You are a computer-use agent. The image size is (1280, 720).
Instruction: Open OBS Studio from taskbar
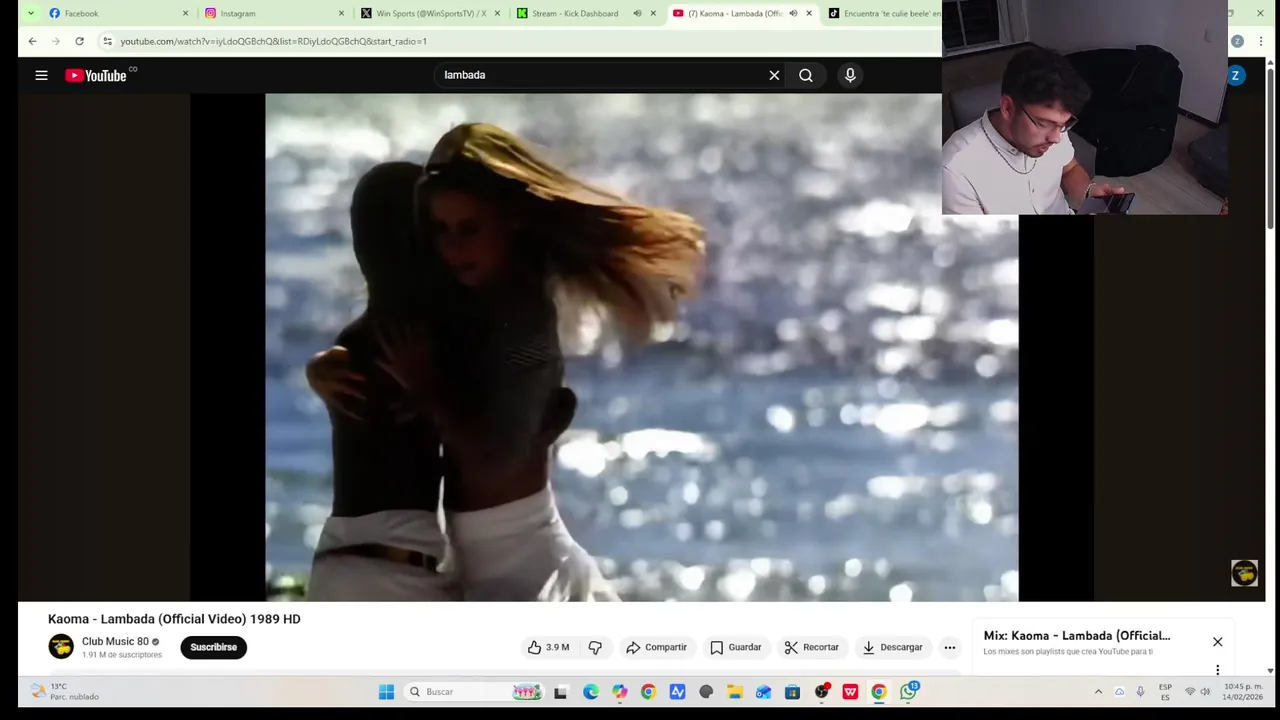(821, 691)
